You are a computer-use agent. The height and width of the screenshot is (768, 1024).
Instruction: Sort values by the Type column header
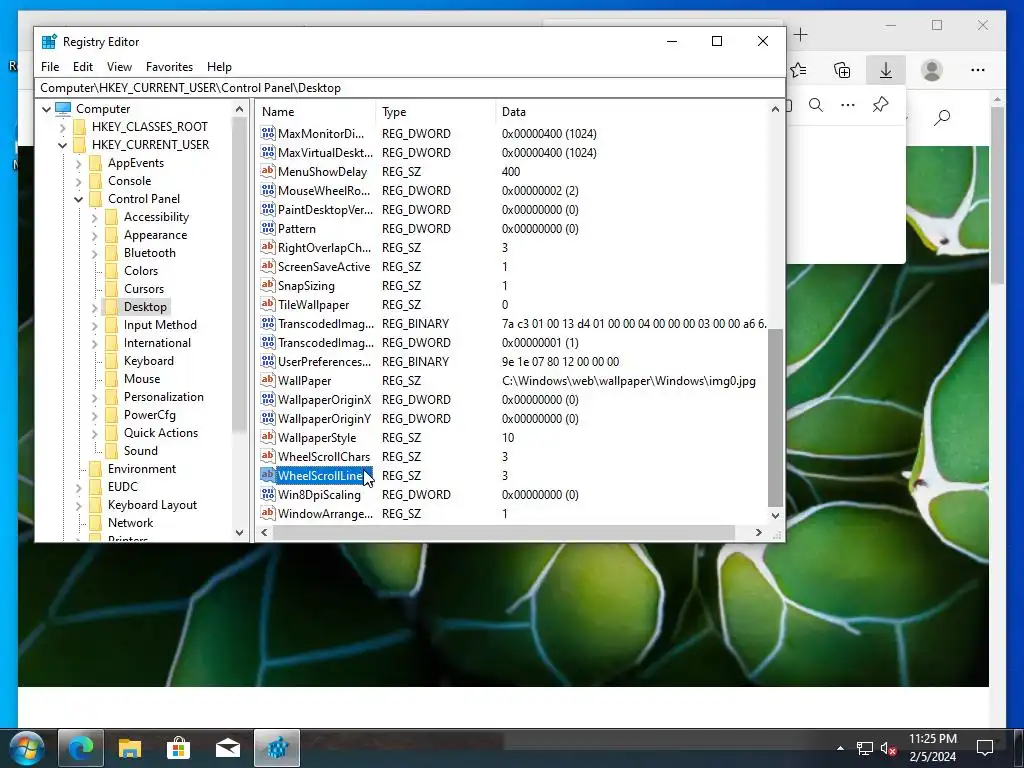(436, 112)
